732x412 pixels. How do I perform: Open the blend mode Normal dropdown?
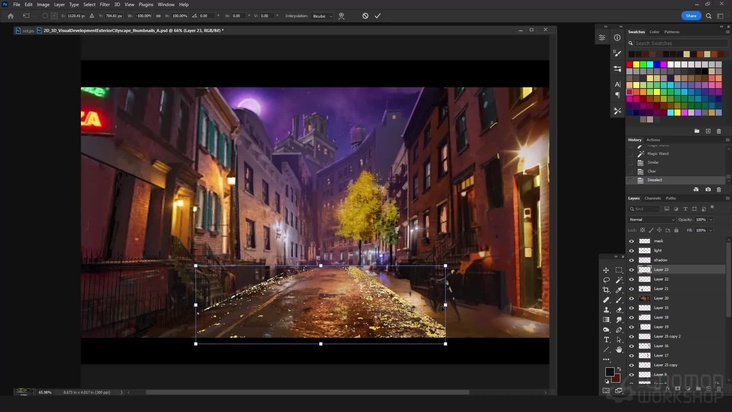point(652,219)
